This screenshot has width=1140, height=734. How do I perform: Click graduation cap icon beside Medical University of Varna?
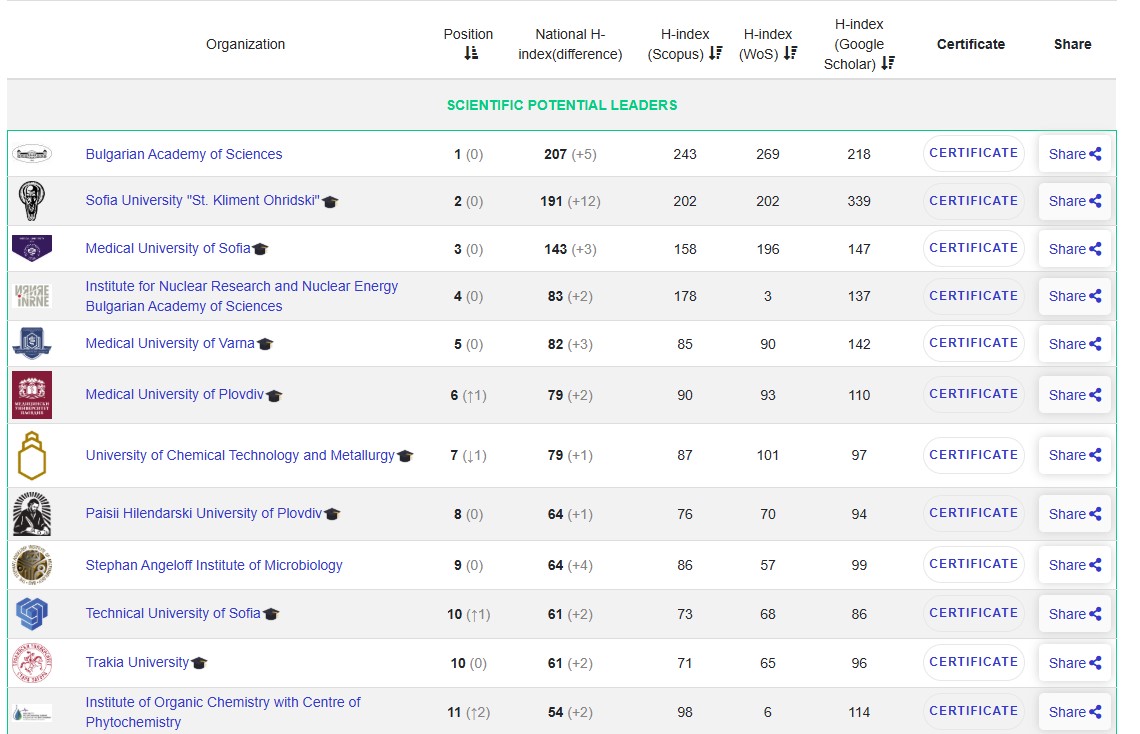[x=265, y=344]
